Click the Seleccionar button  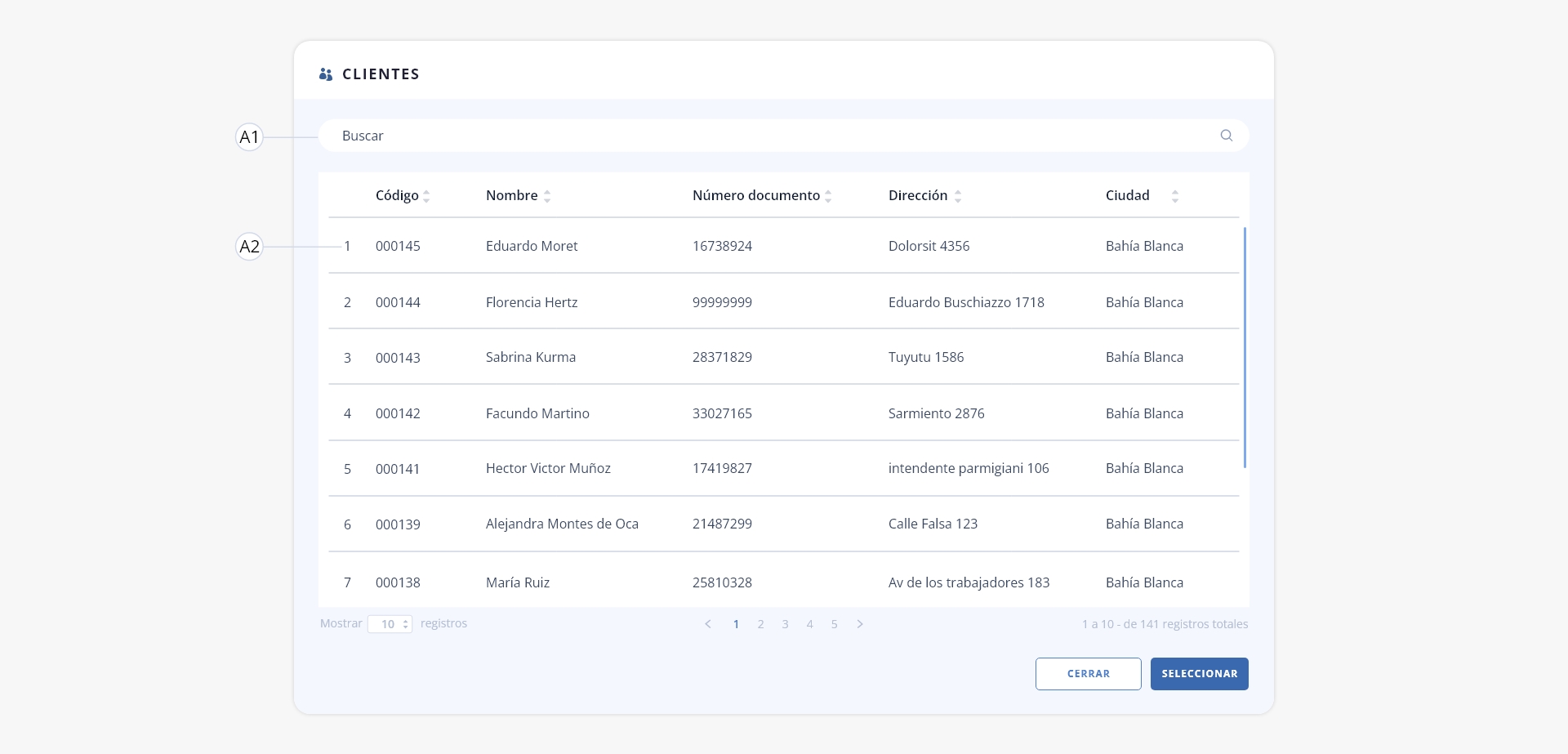pyautogui.click(x=1200, y=674)
